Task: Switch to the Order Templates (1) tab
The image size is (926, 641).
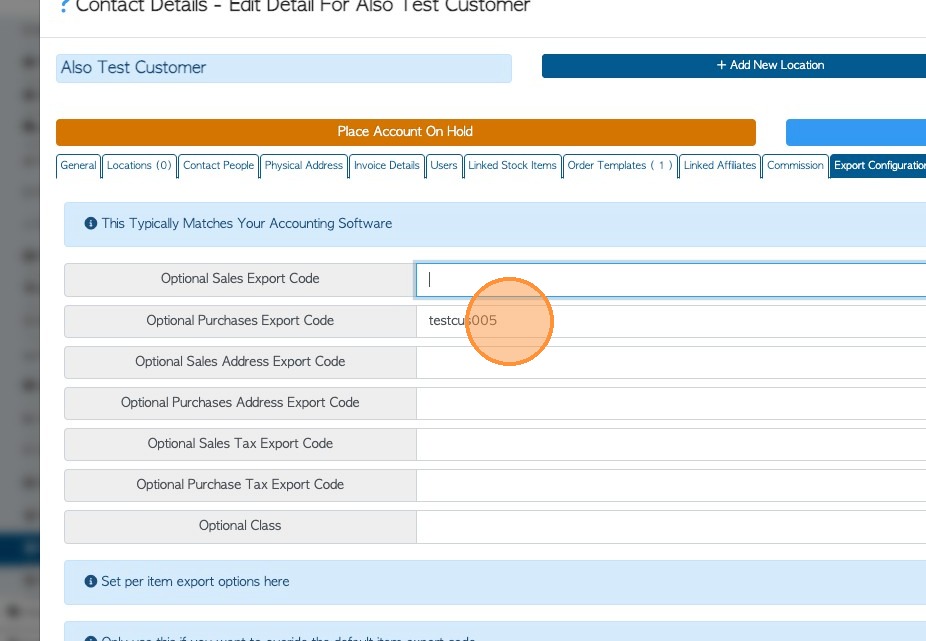Action: pyautogui.click(x=620, y=165)
